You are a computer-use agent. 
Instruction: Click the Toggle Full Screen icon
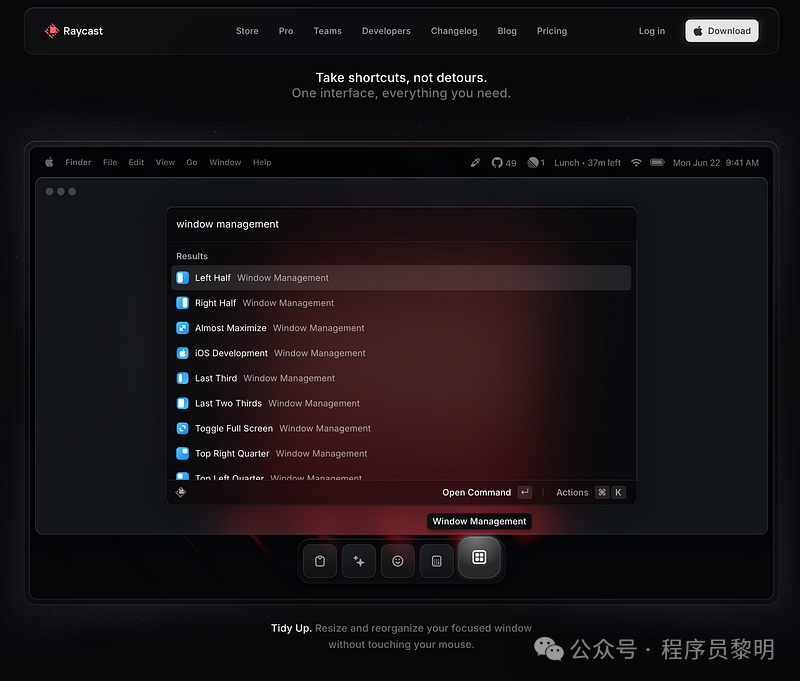coord(183,428)
